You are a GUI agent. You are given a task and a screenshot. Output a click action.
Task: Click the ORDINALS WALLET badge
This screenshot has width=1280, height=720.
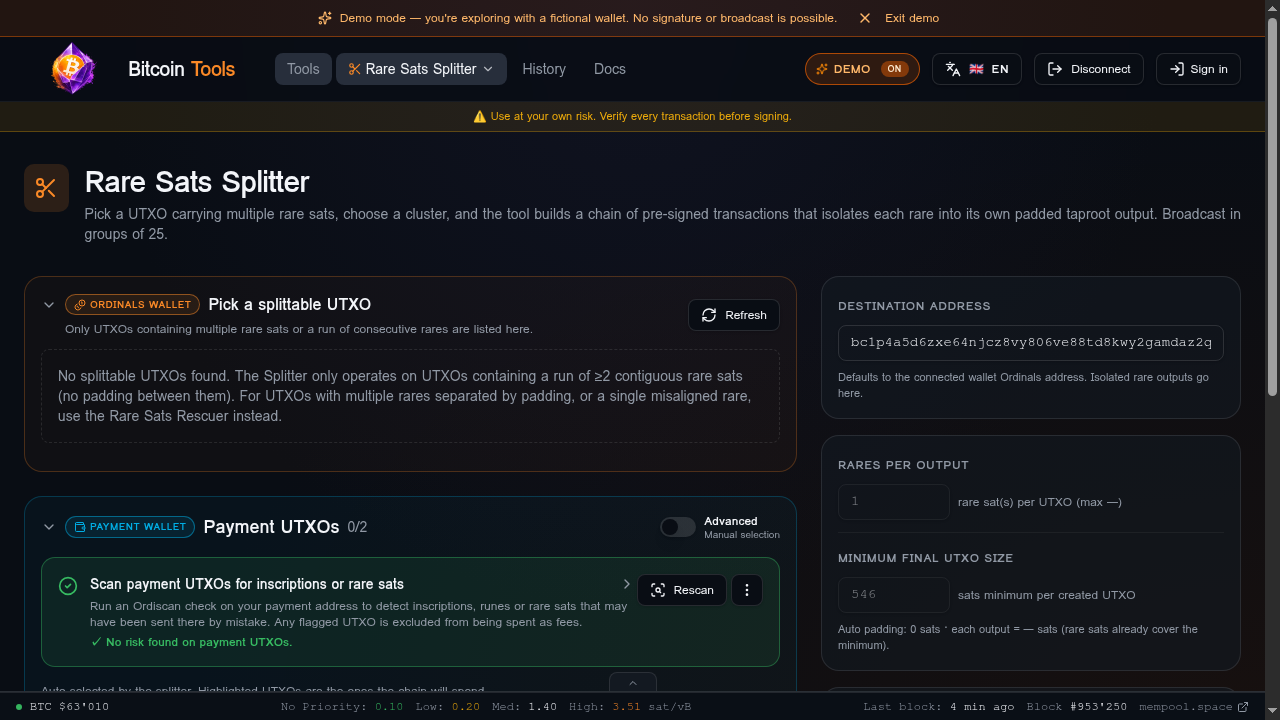pos(133,305)
